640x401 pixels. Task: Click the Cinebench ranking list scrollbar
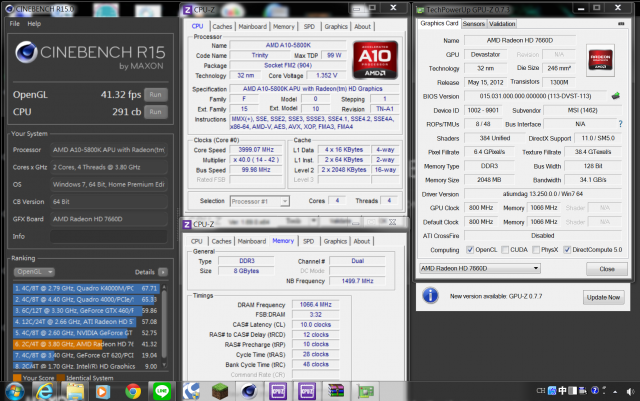click(x=164, y=327)
